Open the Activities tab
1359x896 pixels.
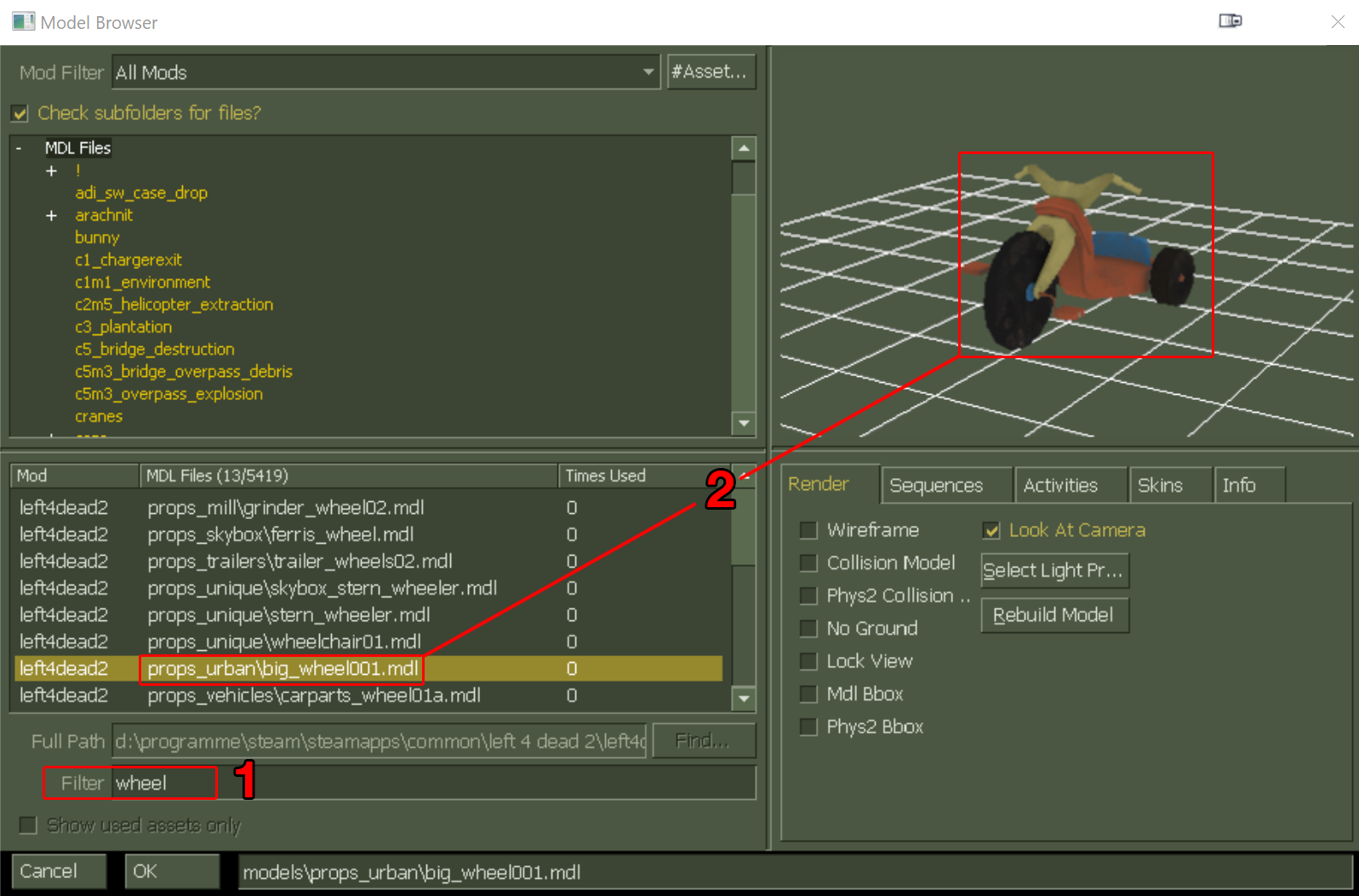1071,485
